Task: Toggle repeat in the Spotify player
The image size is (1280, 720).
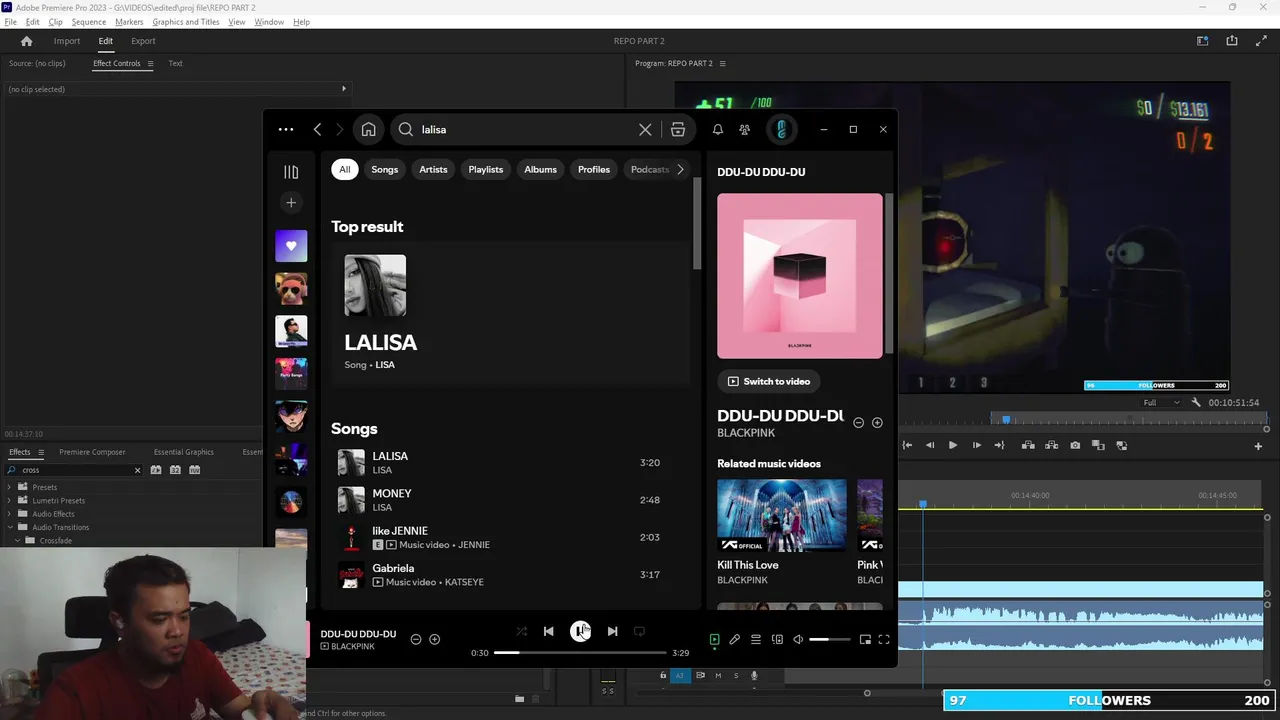Action: (639, 631)
